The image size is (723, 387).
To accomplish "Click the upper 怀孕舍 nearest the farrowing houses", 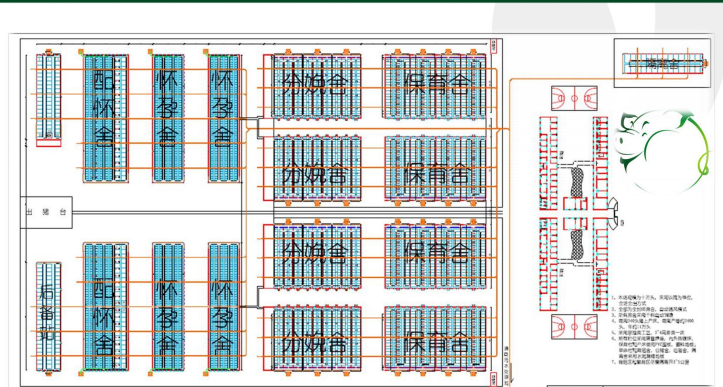I will coord(224,118).
